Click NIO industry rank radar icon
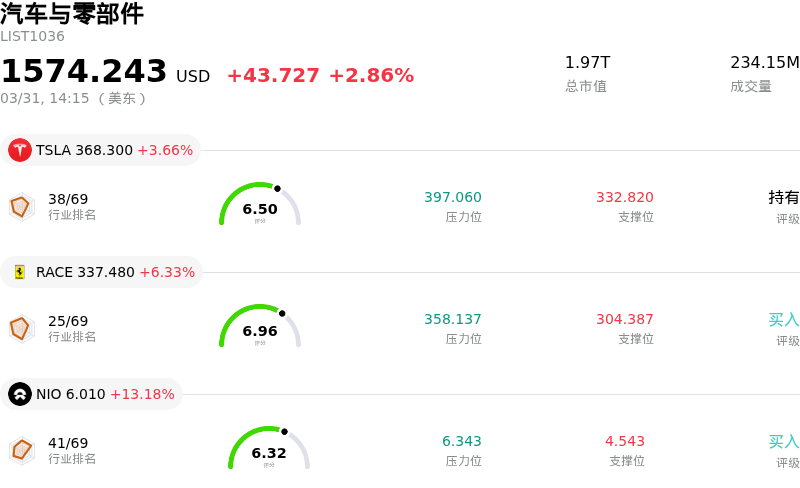The image size is (800, 488). click(20, 450)
